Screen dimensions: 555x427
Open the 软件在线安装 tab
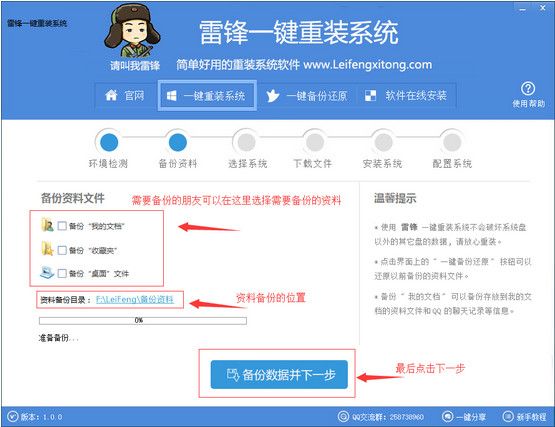click(x=406, y=96)
